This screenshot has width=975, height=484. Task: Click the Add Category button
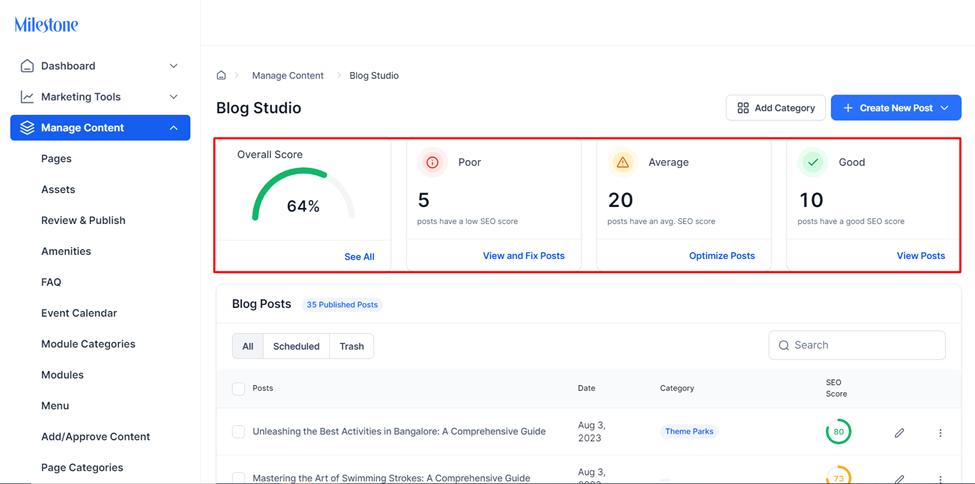775,108
